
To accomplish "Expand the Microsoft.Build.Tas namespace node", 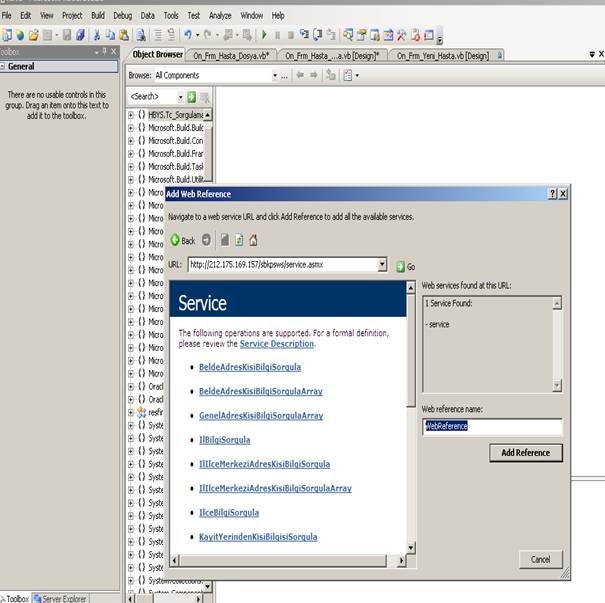I will point(131,167).
